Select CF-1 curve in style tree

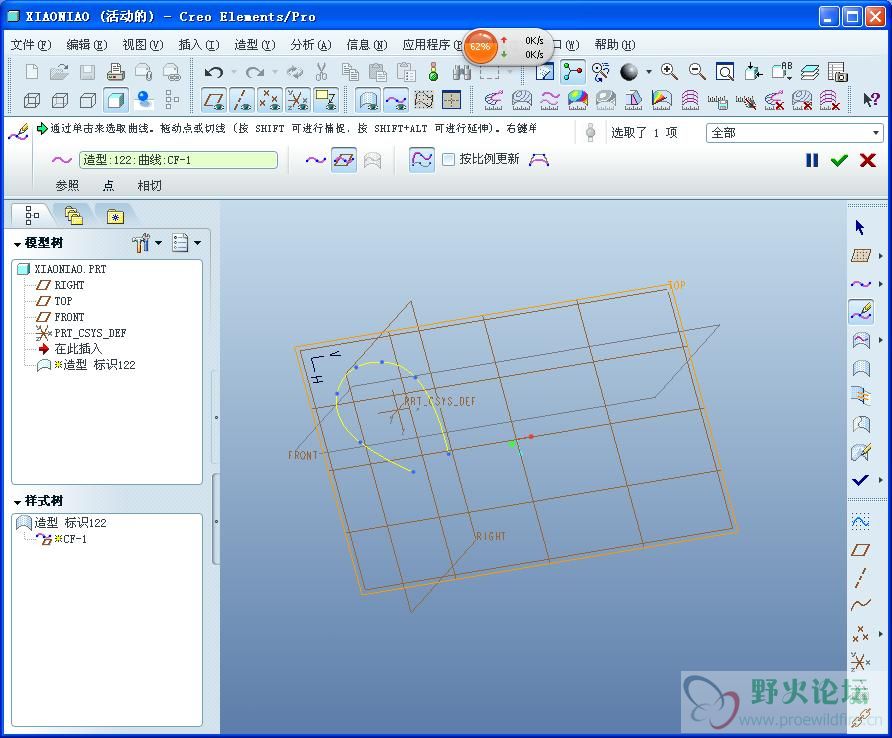[x=75, y=538]
